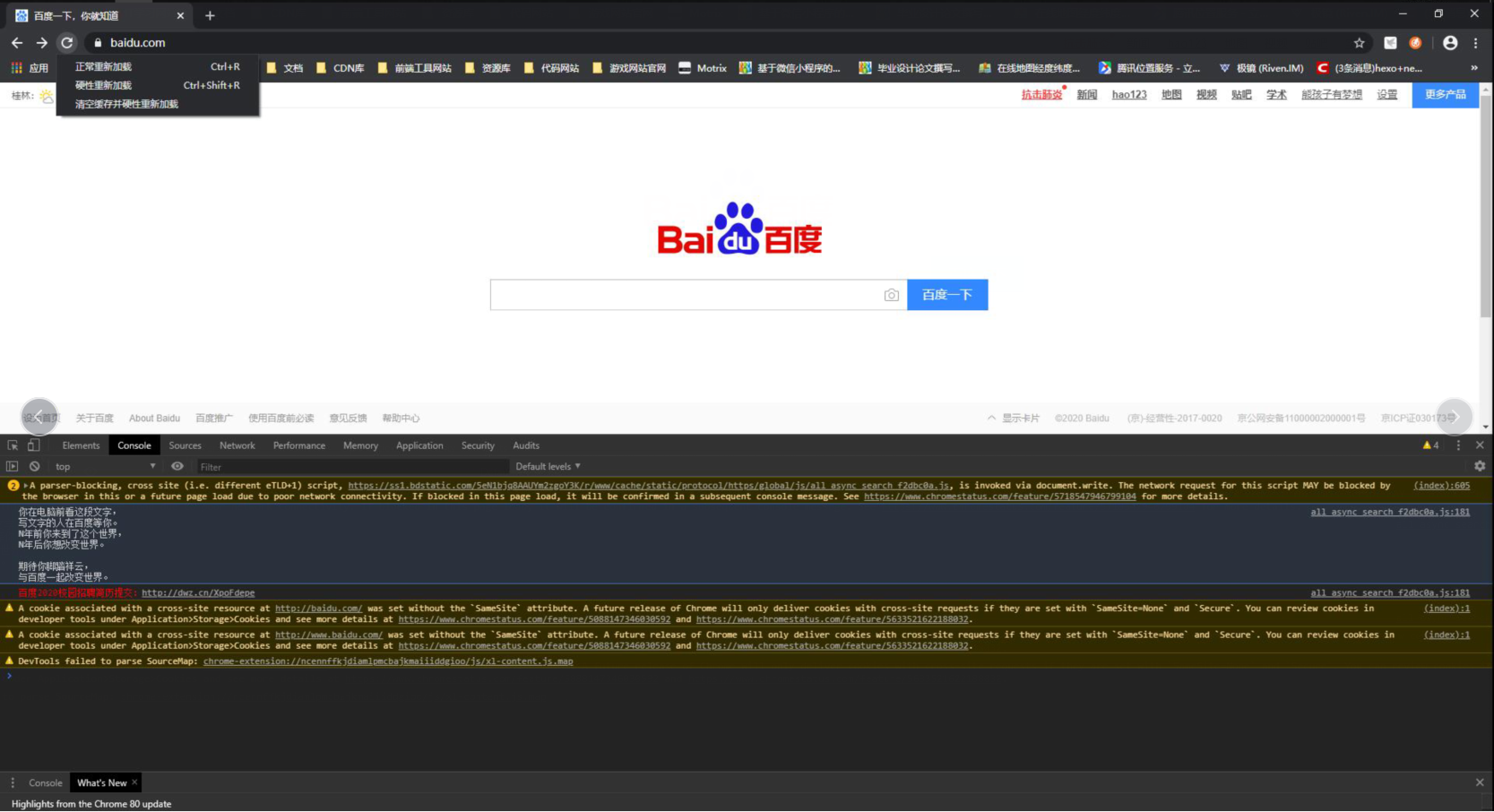Switch to the Memory tab
The image size is (1494, 812).
(360, 445)
